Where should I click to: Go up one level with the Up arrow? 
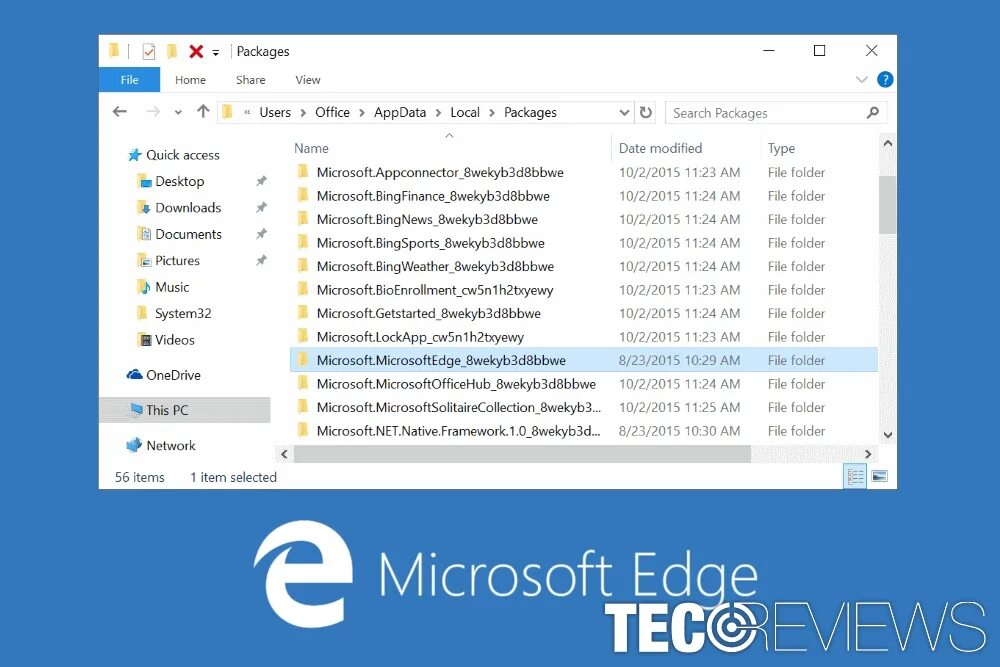point(203,112)
